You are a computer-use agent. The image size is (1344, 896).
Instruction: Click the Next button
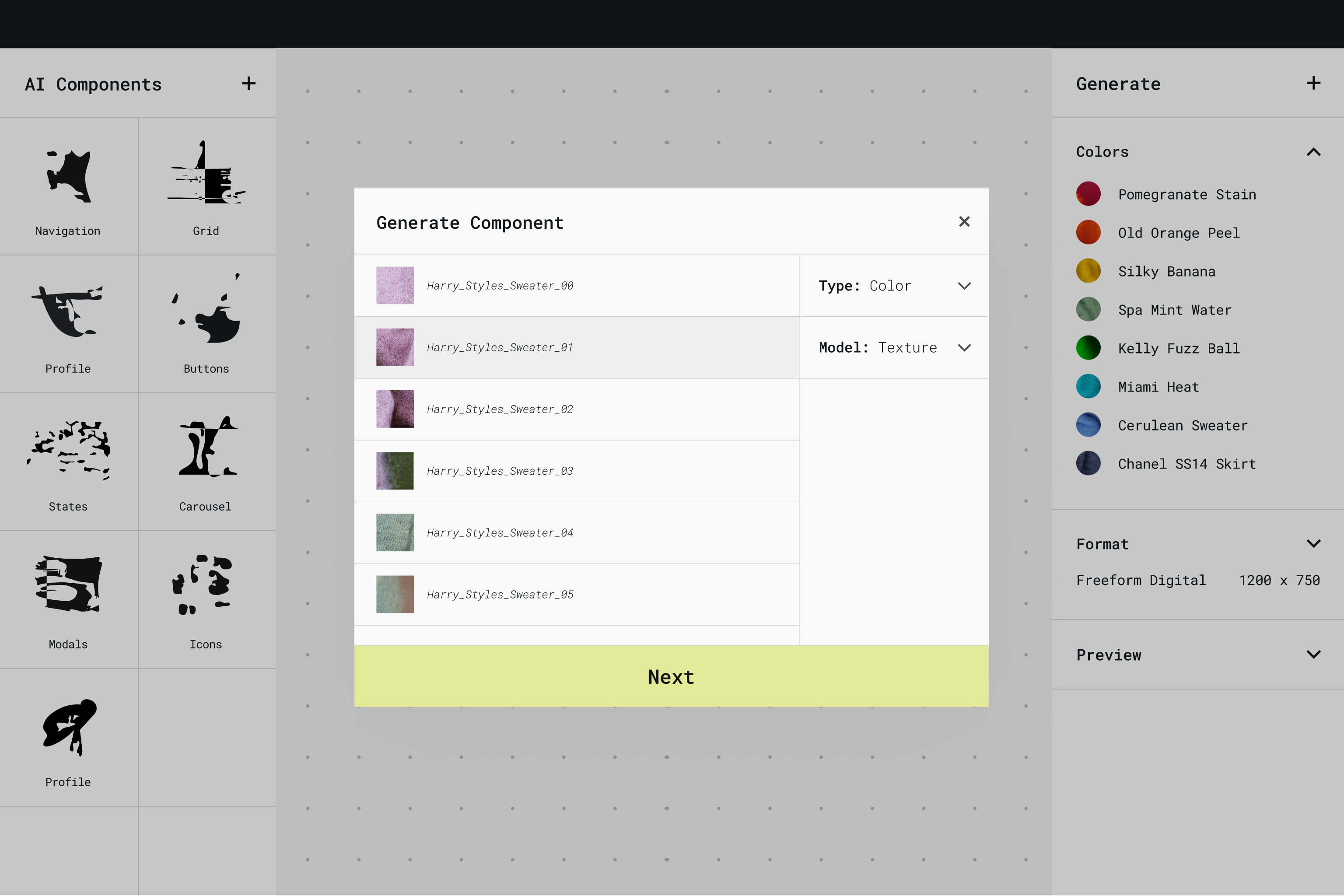point(672,676)
